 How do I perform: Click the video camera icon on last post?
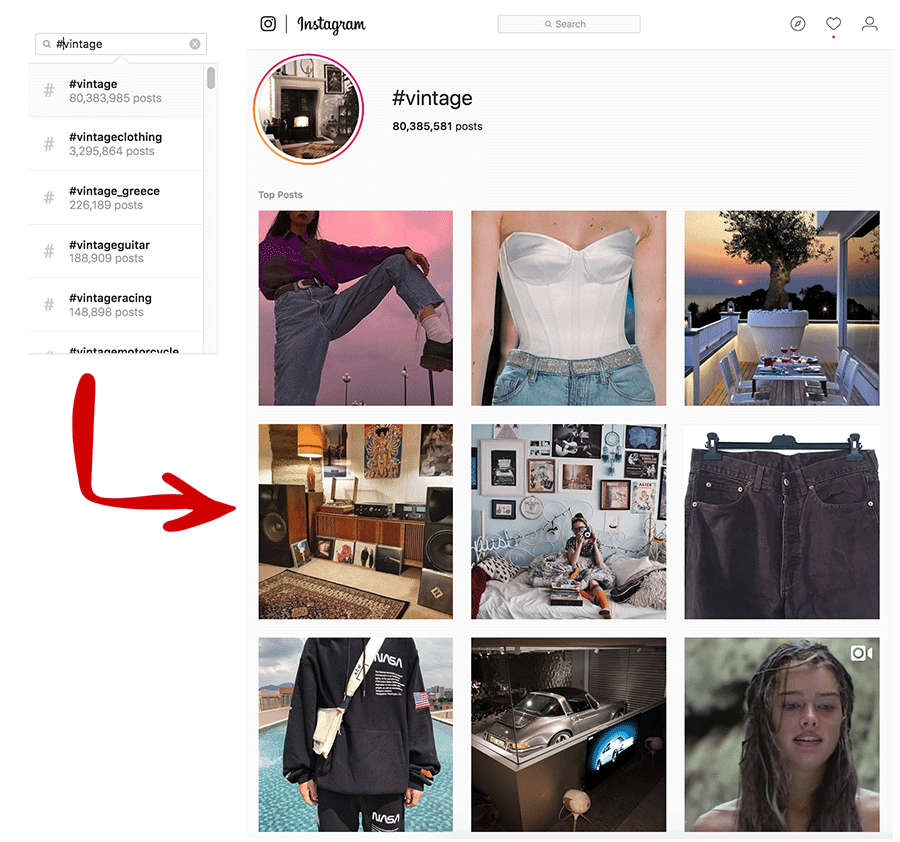pyautogui.click(x=861, y=653)
